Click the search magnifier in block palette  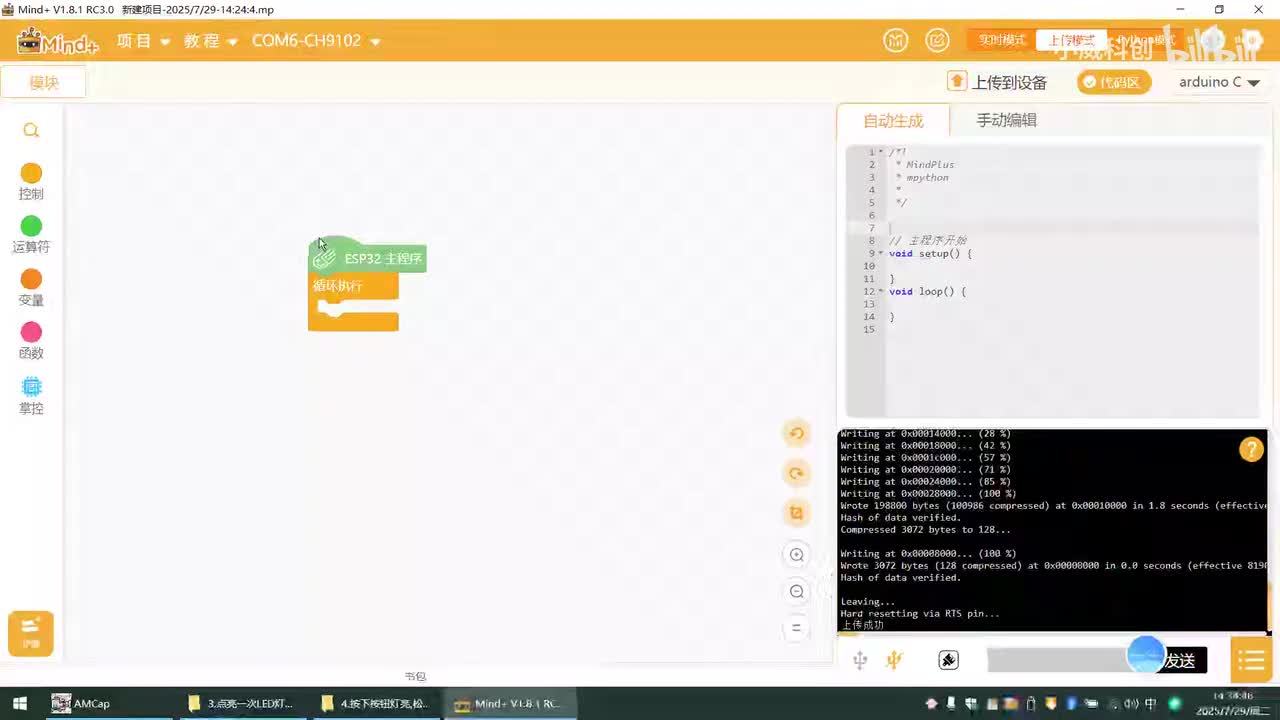pos(31,130)
